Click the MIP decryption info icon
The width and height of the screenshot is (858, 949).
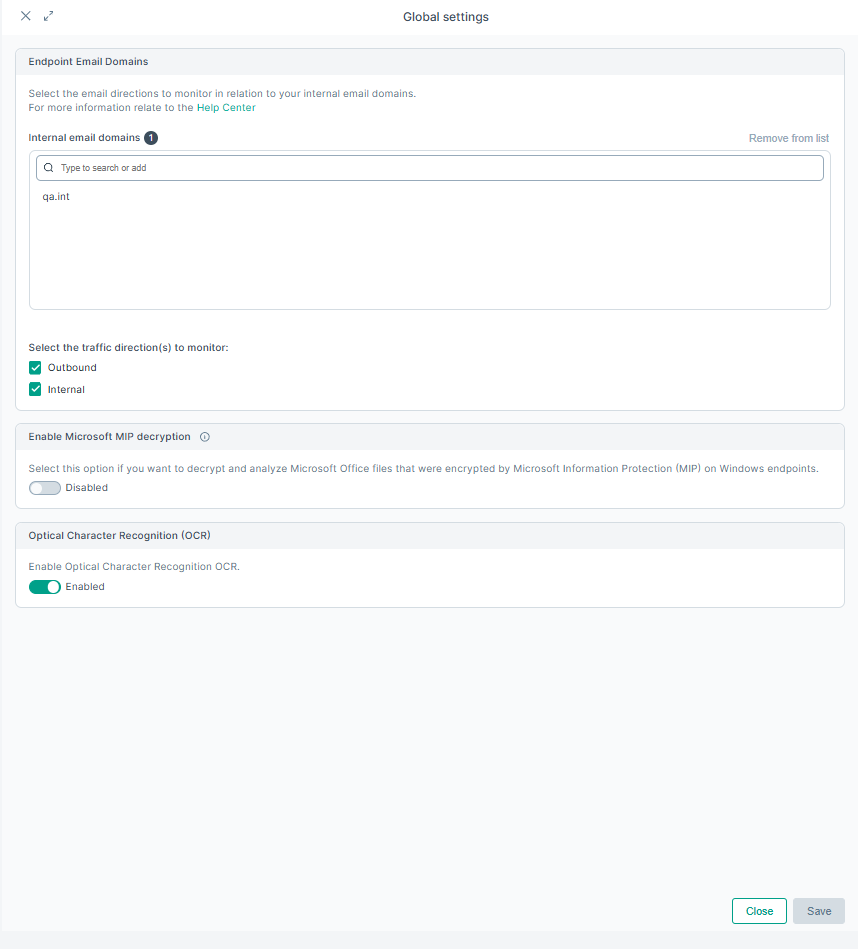205,437
